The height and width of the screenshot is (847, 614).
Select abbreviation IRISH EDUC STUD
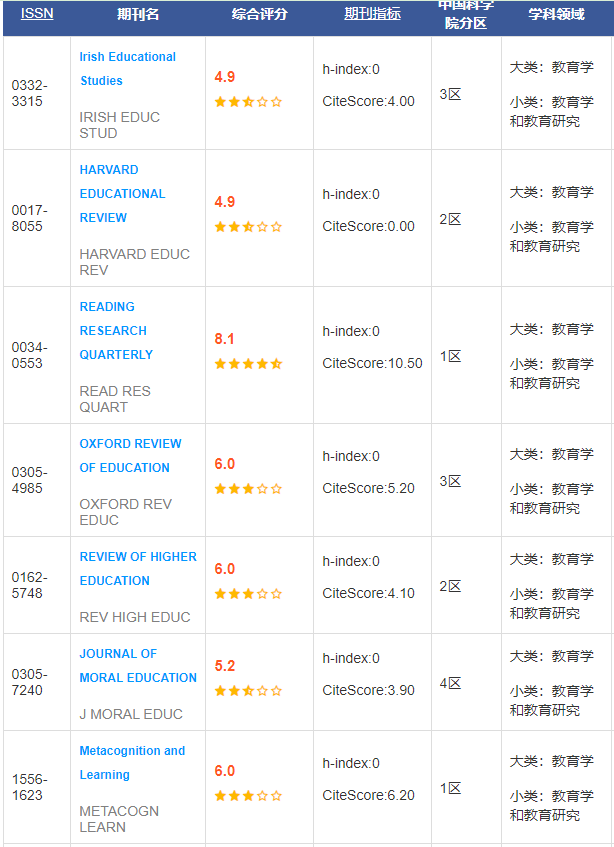(x=119, y=125)
